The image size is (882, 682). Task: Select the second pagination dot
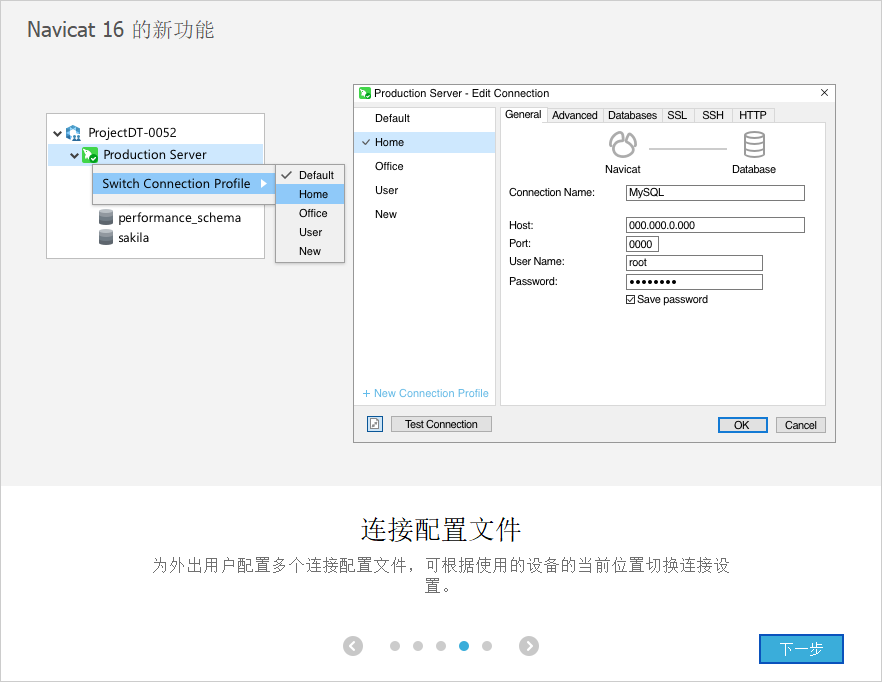(x=418, y=646)
